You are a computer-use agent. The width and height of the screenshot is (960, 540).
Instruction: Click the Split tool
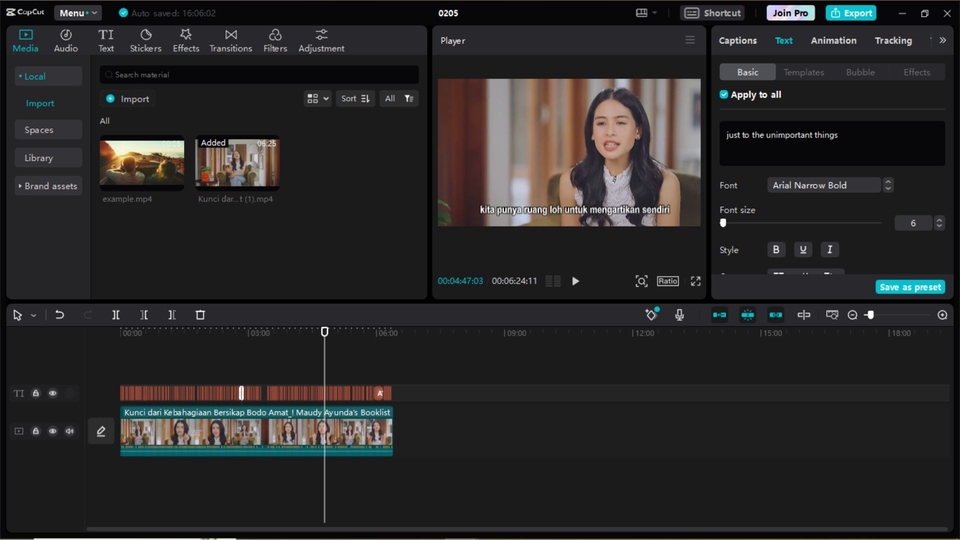(x=116, y=315)
